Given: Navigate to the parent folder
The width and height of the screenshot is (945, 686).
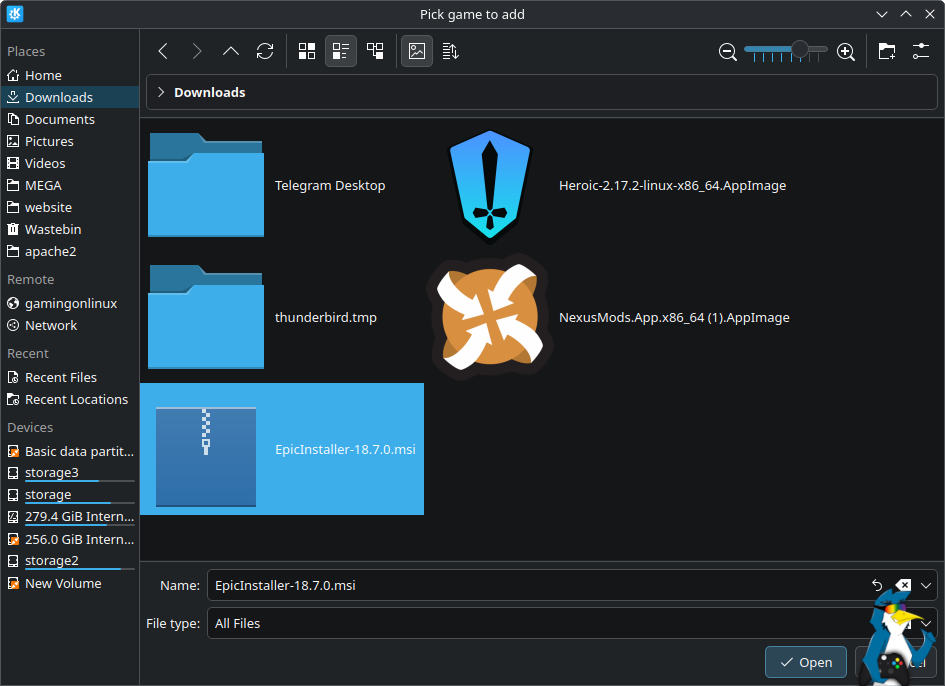Looking at the screenshot, I should (x=231, y=51).
